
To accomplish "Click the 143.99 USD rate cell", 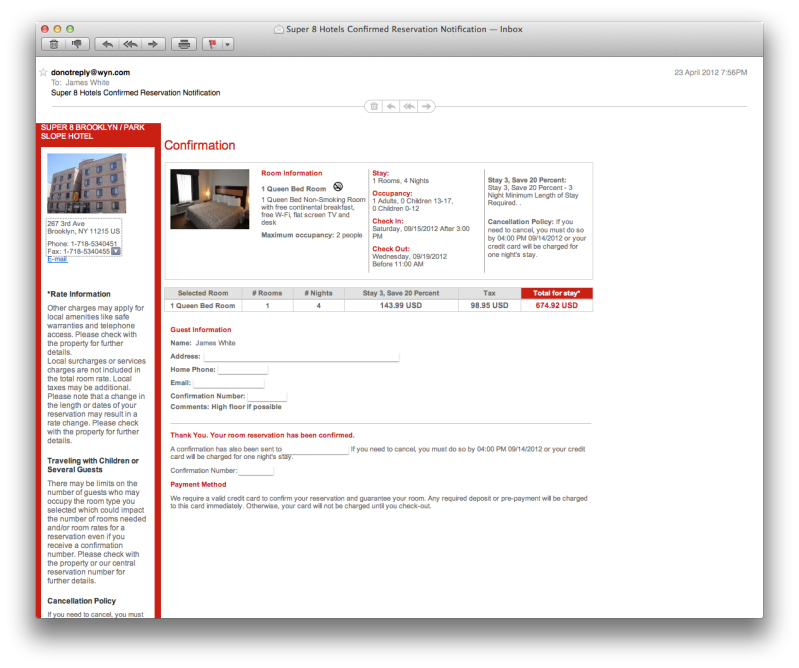I will [x=401, y=305].
